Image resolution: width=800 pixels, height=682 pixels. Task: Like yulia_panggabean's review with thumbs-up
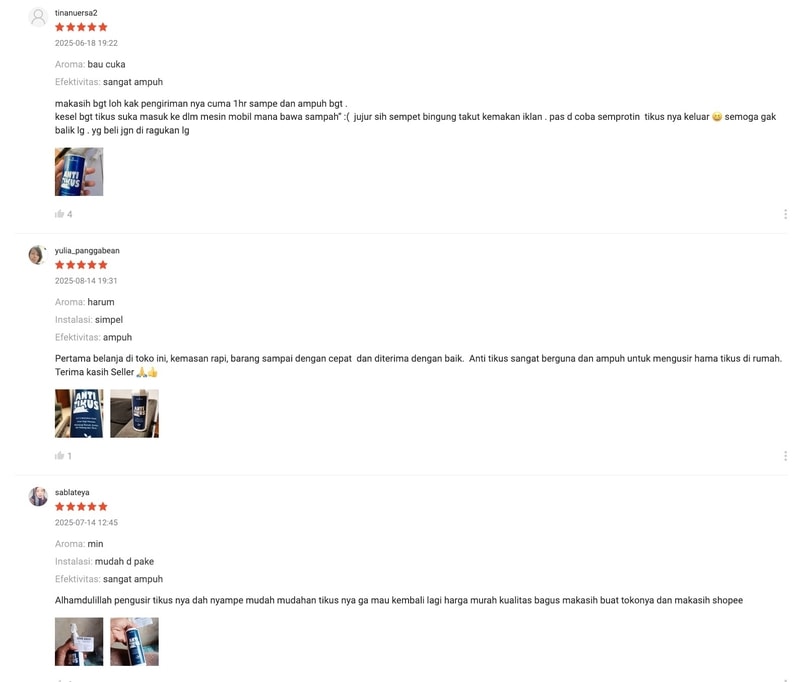pyautogui.click(x=60, y=456)
